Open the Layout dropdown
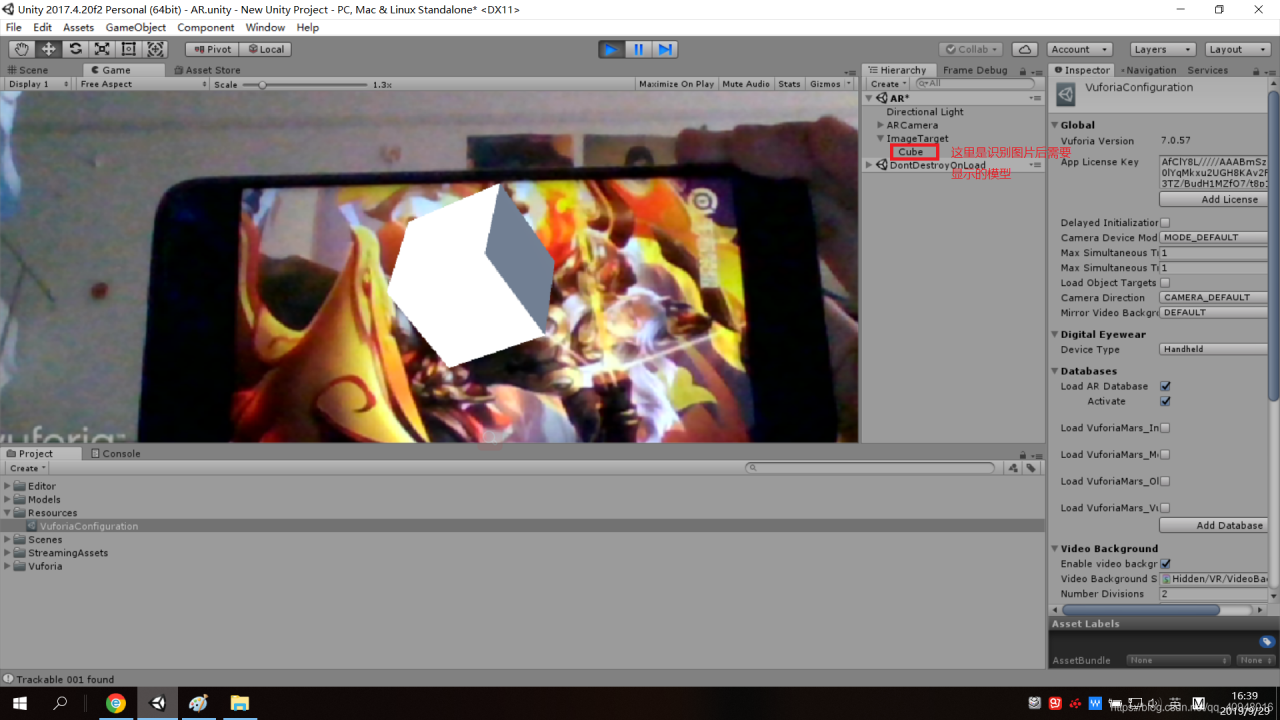1280x720 pixels. 1236,49
